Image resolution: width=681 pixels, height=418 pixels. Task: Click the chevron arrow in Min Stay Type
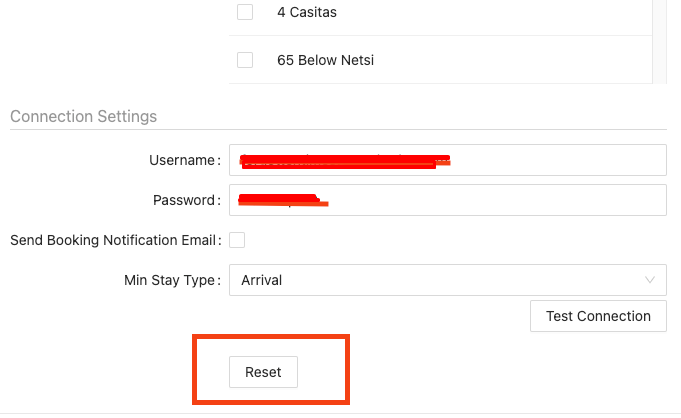(x=650, y=280)
